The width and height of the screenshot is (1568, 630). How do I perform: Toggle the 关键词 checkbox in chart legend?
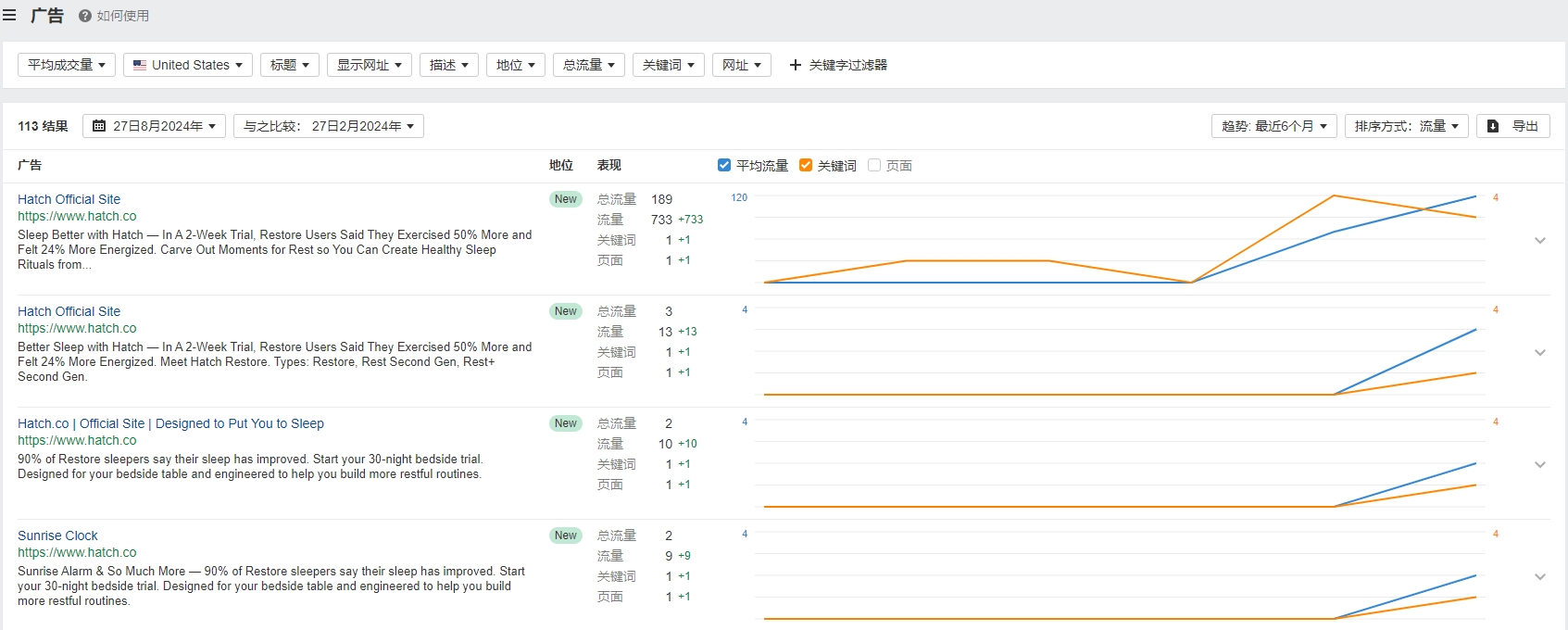pos(806,165)
